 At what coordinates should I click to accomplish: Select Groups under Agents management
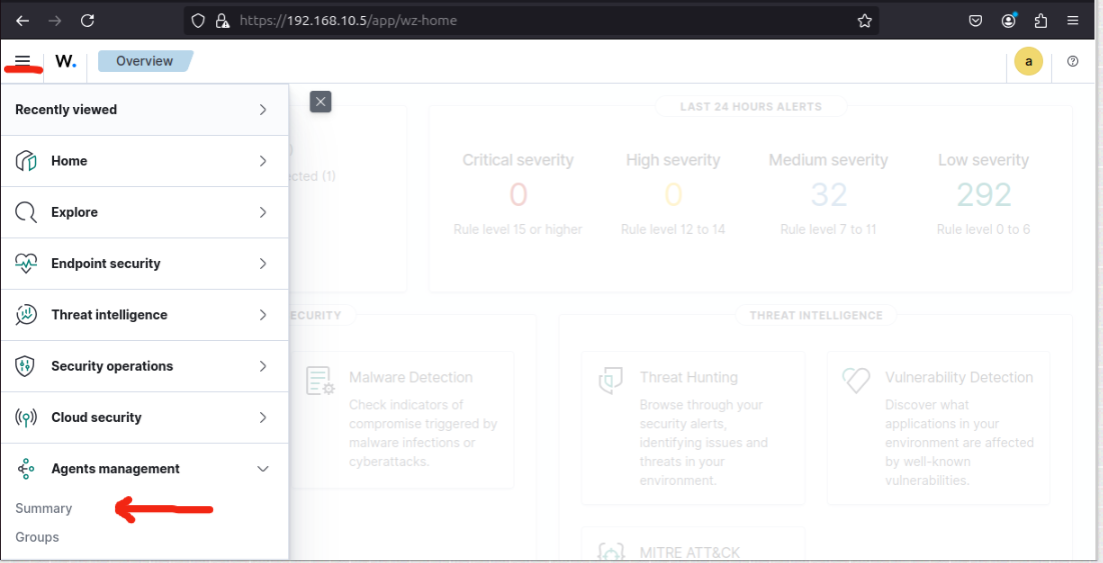click(x=37, y=538)
